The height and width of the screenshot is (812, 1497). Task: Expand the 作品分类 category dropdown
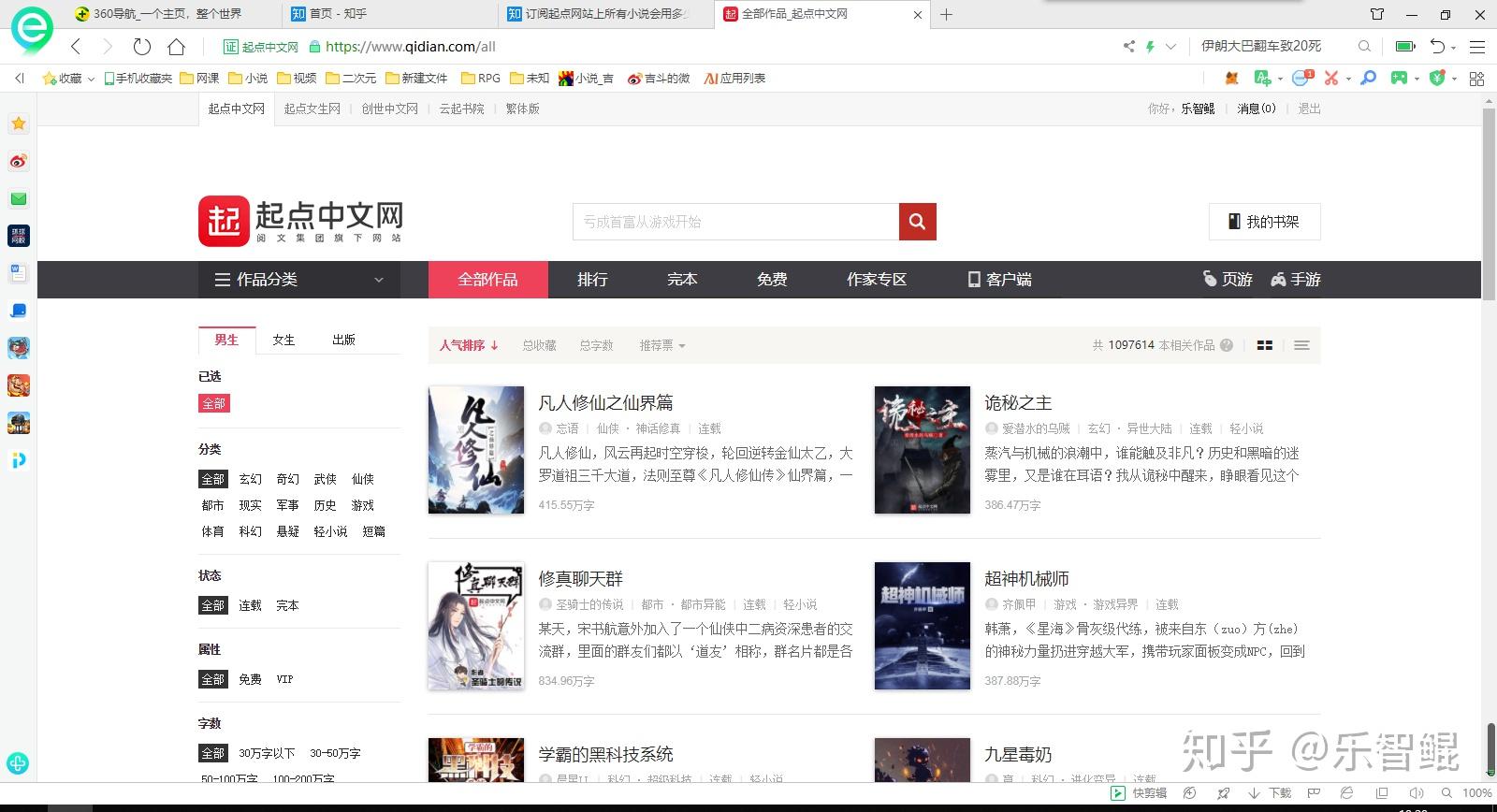point(299,279)
